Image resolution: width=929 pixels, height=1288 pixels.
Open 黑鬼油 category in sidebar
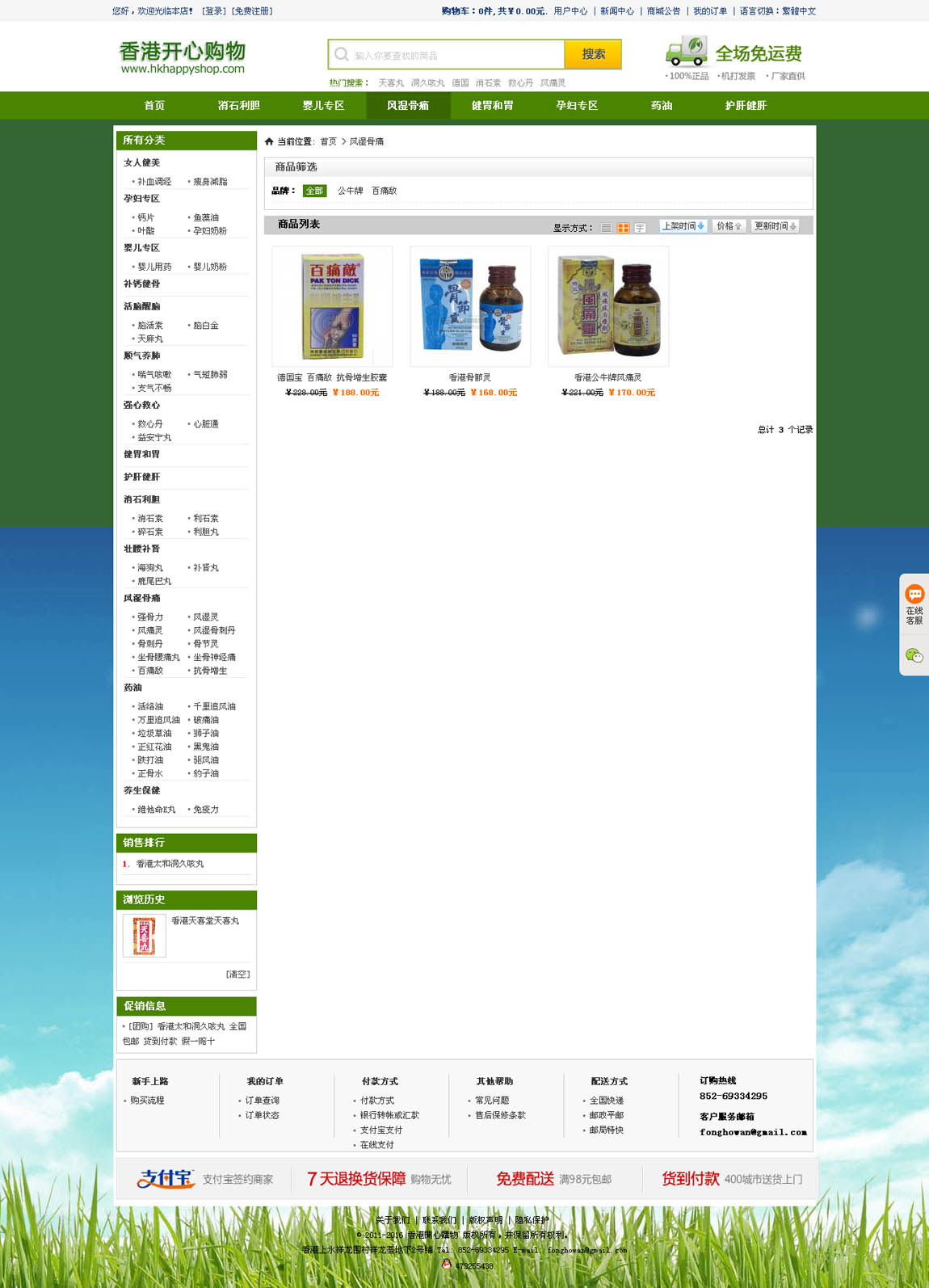coord(206,747)
